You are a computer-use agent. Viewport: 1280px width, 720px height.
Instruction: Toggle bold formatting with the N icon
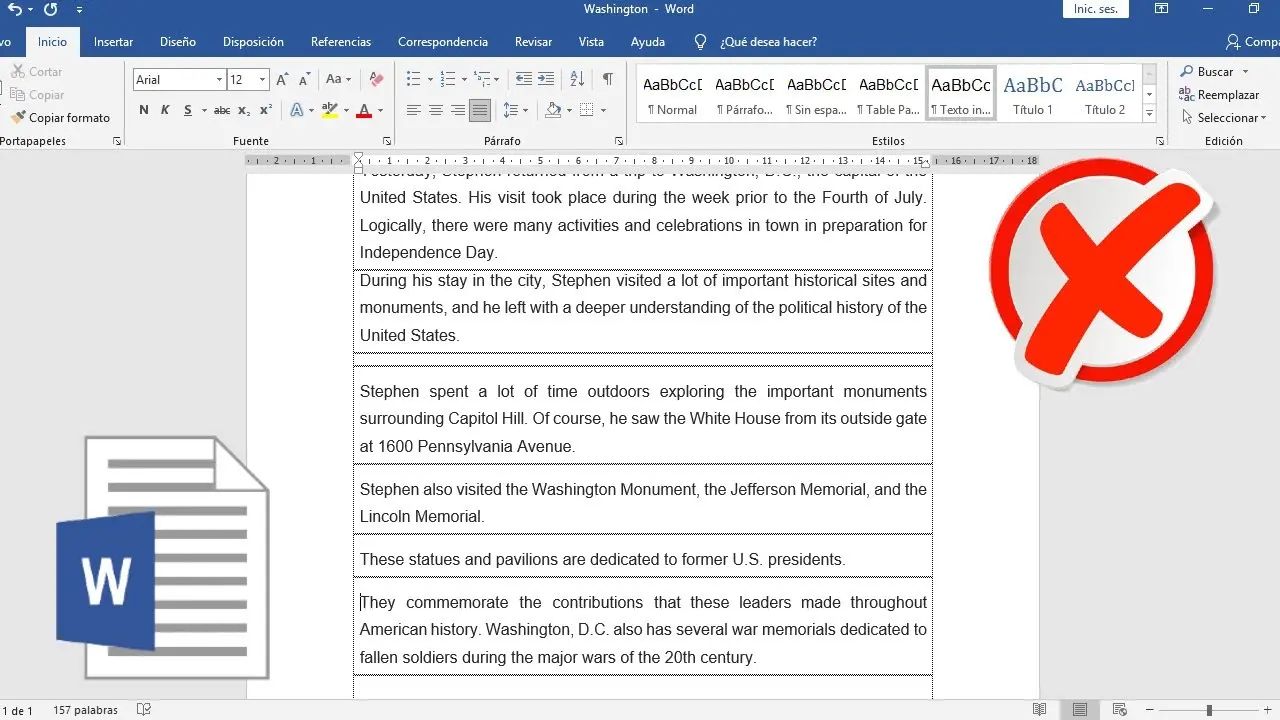click(x=142, y=110)
